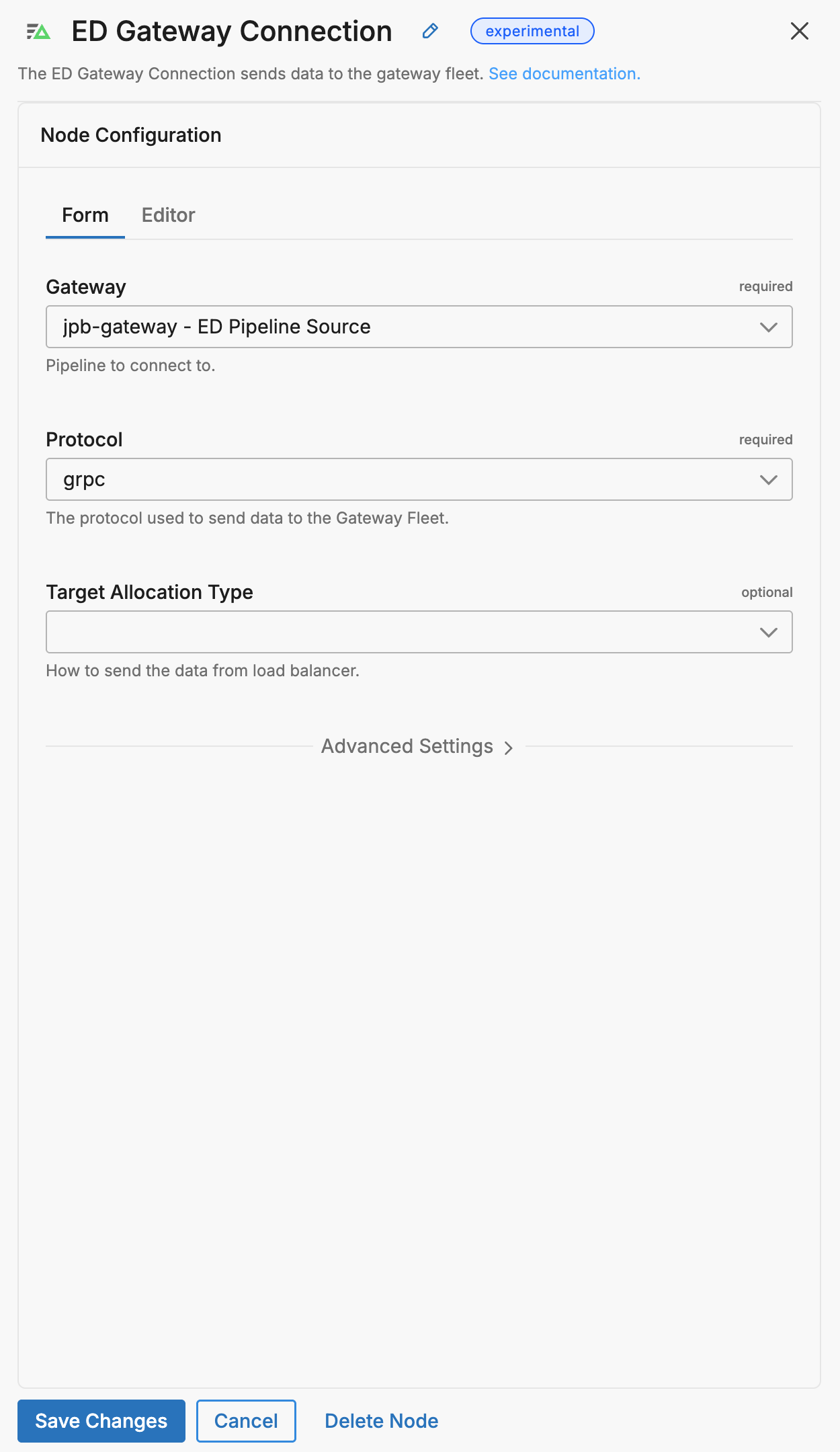Click the Protocol dropdown chevron arrow
This screenshot has height=1452, width=840.
769,480
